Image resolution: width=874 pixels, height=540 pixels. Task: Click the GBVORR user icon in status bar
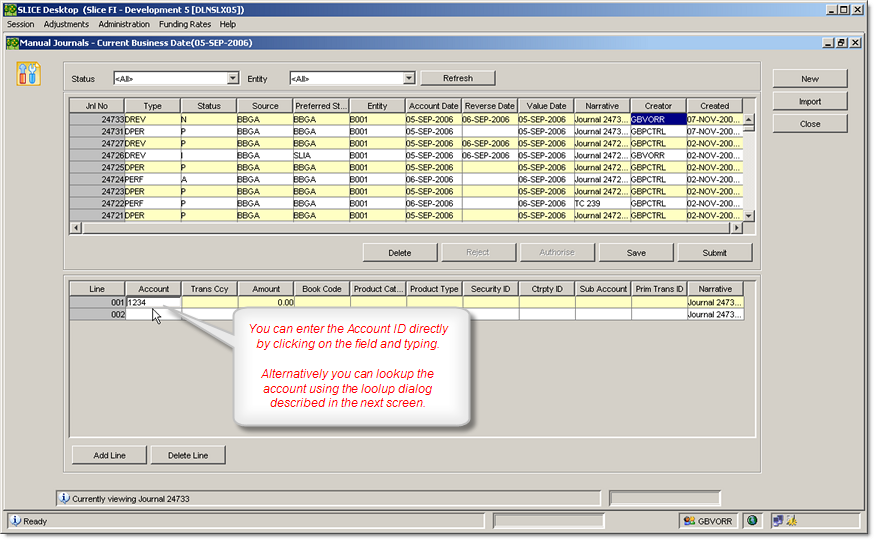[x=689, y=520]
